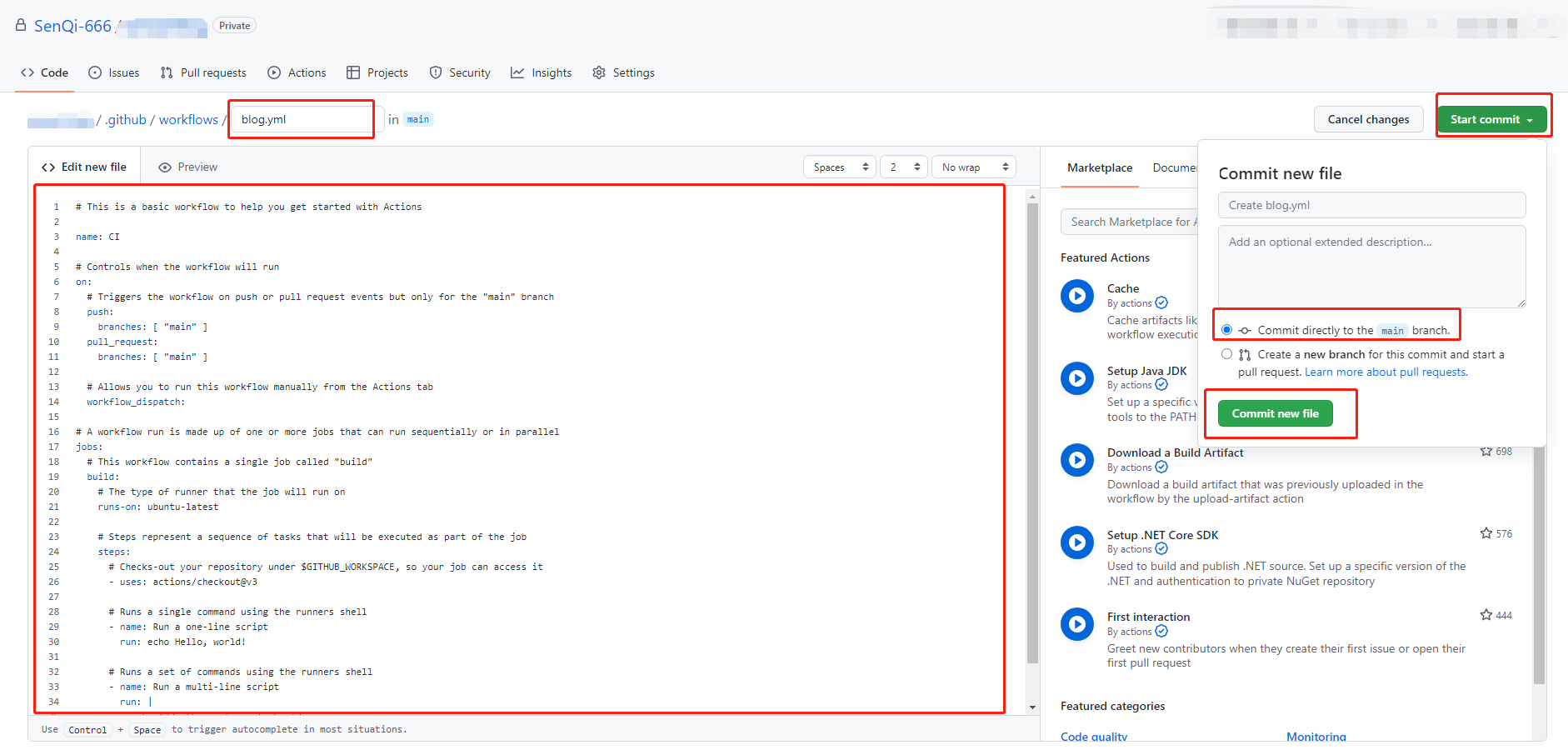Switch to the Preview tab
The image size is (1568, 755).
(x=188, y=167)
